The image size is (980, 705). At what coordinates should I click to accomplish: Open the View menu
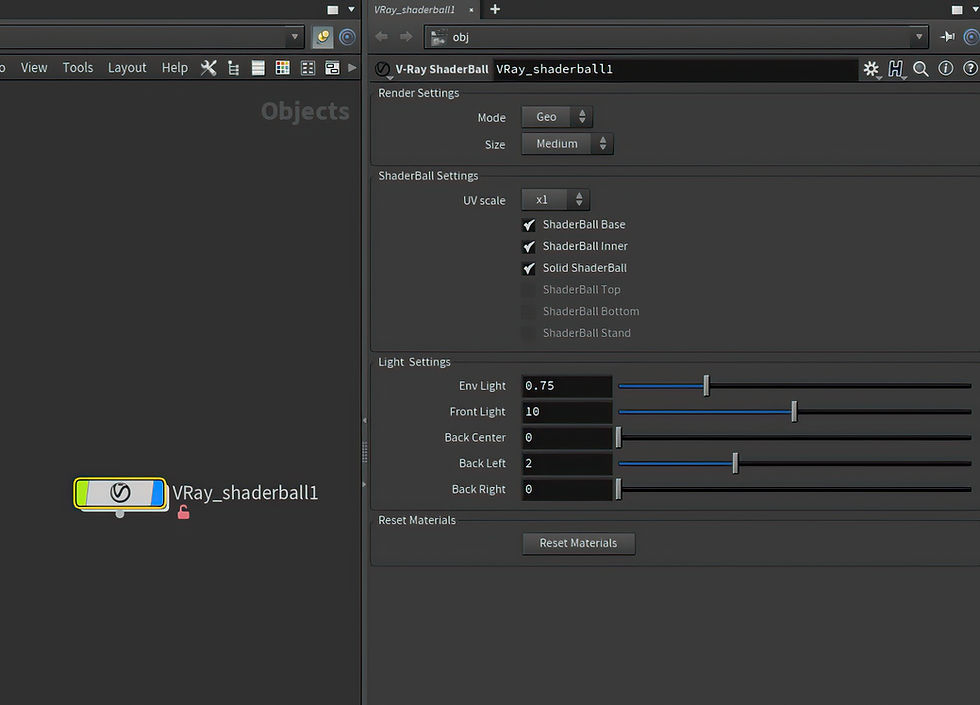(x=33, y=67)
